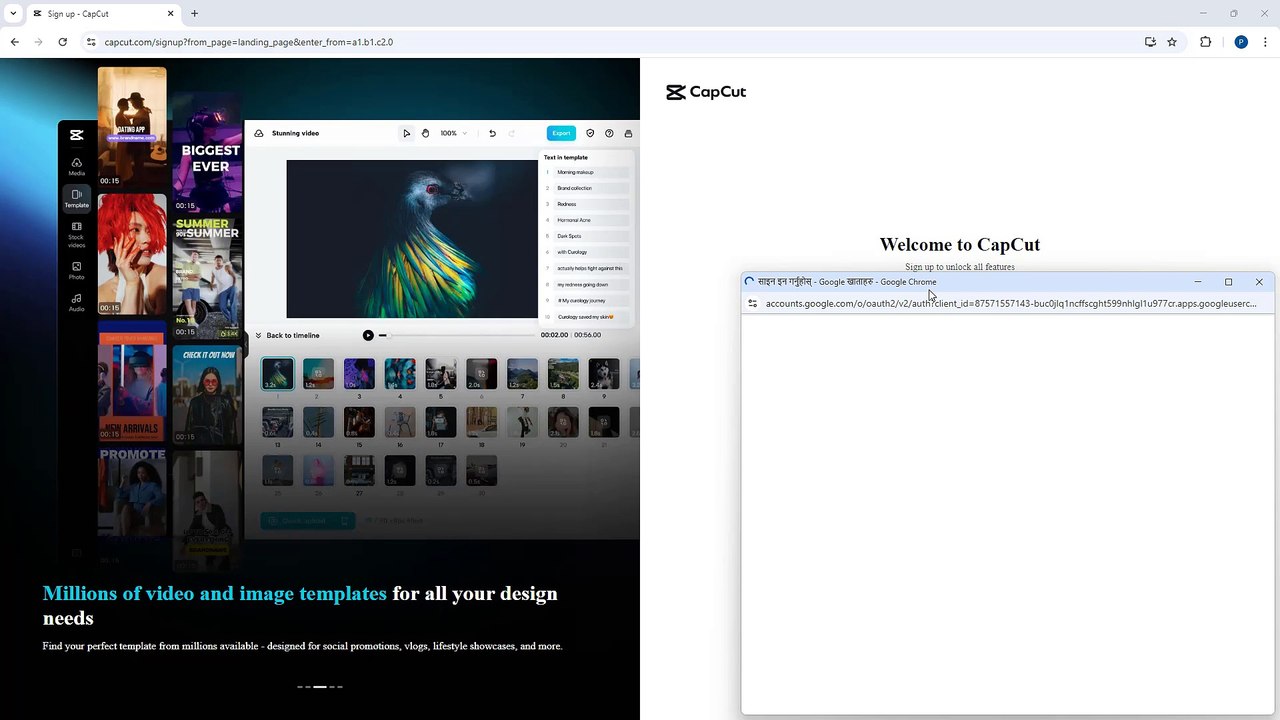Select the last carousel indicator dash
The width and height of the screenshot is (1280, 720).
tap(340, 687)
